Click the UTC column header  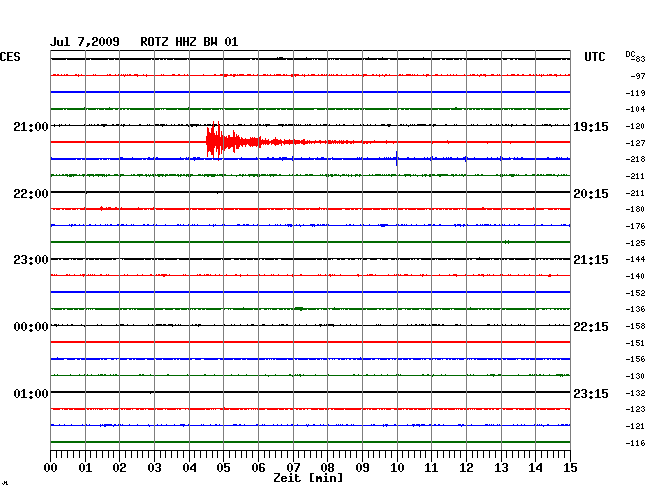click(x=594, y=57)
